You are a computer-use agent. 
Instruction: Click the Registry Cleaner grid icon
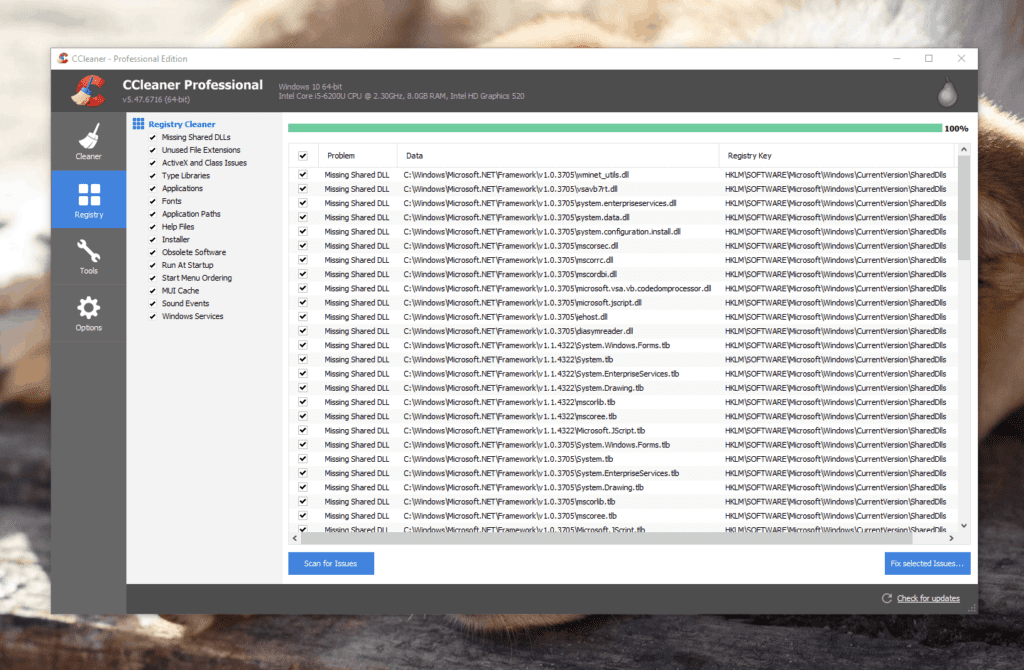138,123
